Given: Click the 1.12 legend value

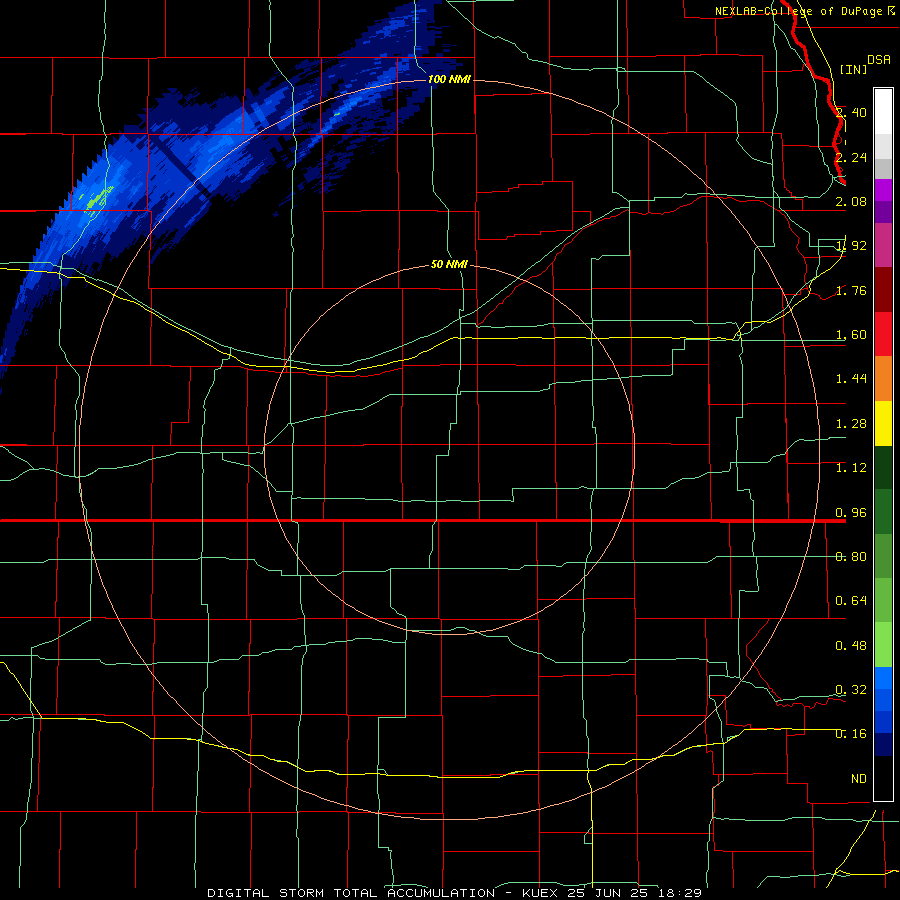Looking at the screenshot, I should pos(851,468).
